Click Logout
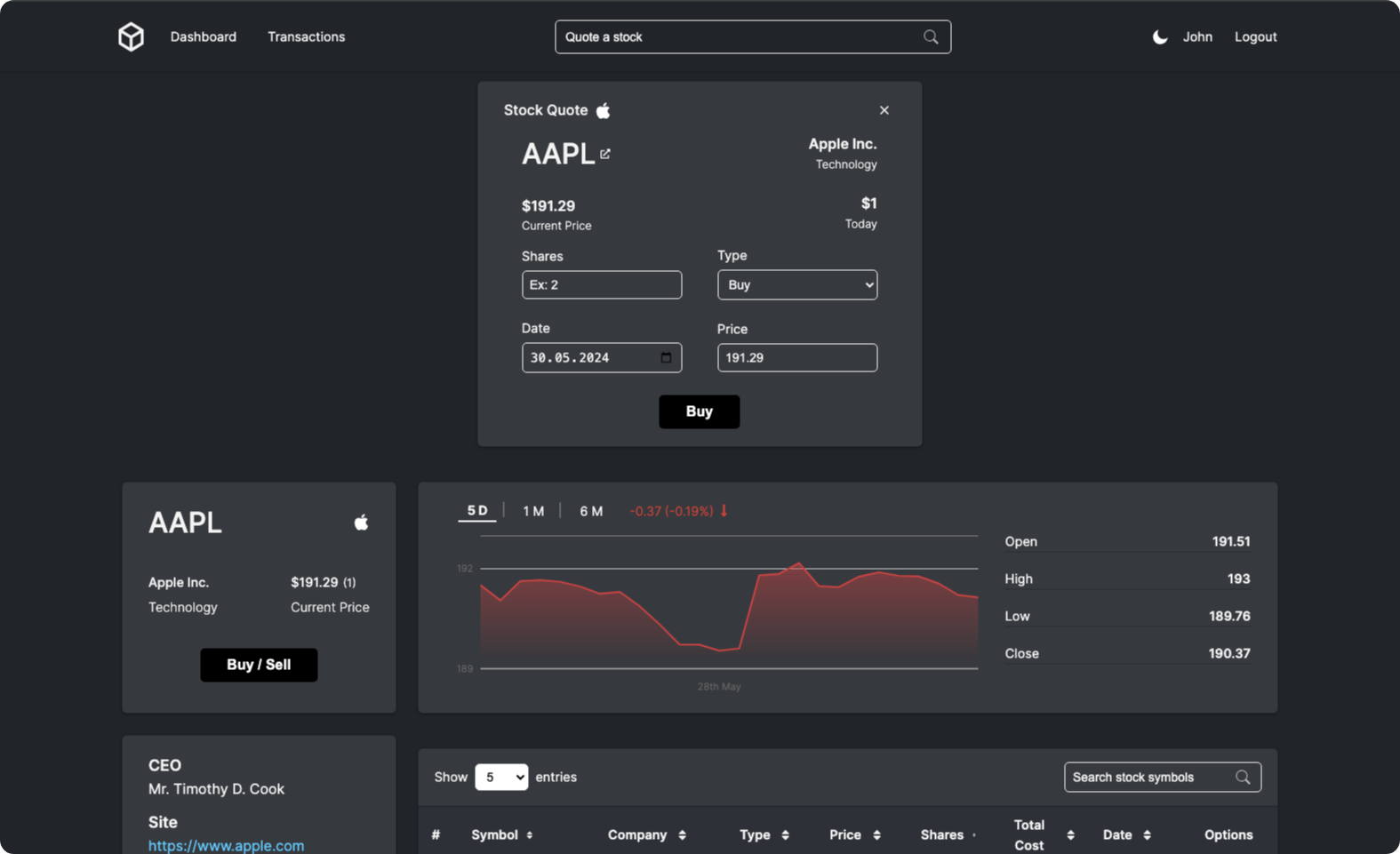This screenshot has height=854, width=1400. click(x=1255, y=36)
